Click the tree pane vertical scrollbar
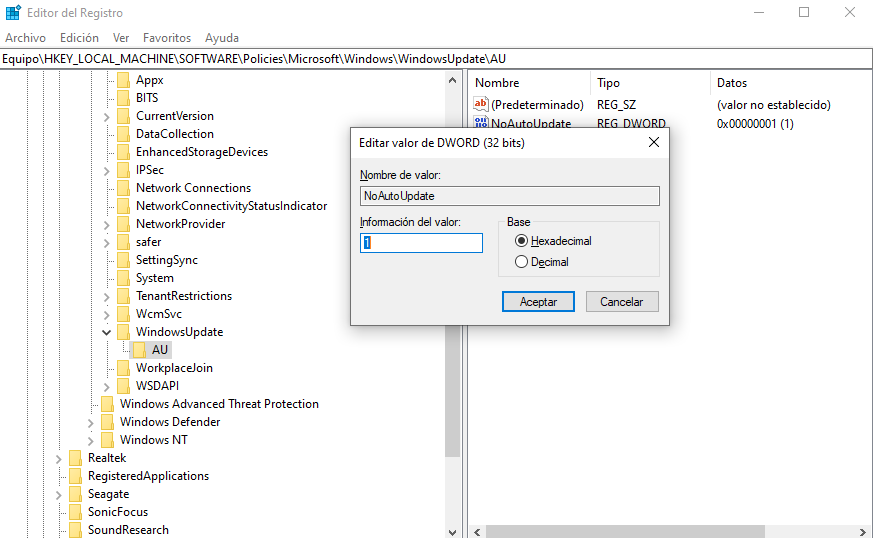 [452, 300]
